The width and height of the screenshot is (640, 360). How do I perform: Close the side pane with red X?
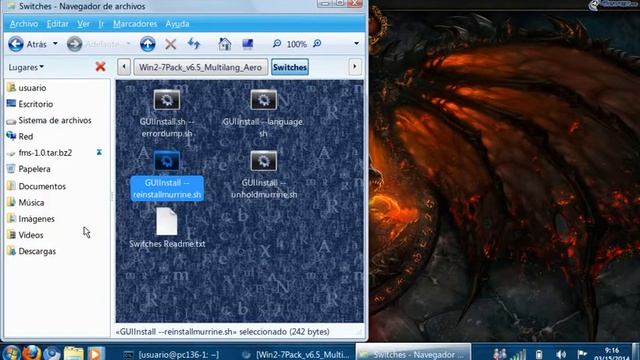pos(100,67)
